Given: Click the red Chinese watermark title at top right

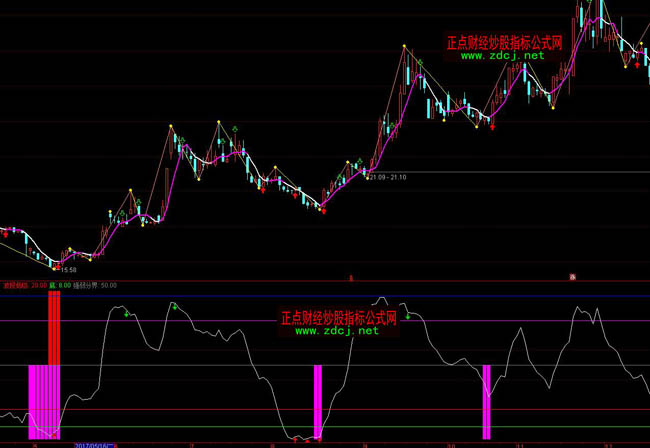Looking at the screenshot, I should (x=503, y=43).
